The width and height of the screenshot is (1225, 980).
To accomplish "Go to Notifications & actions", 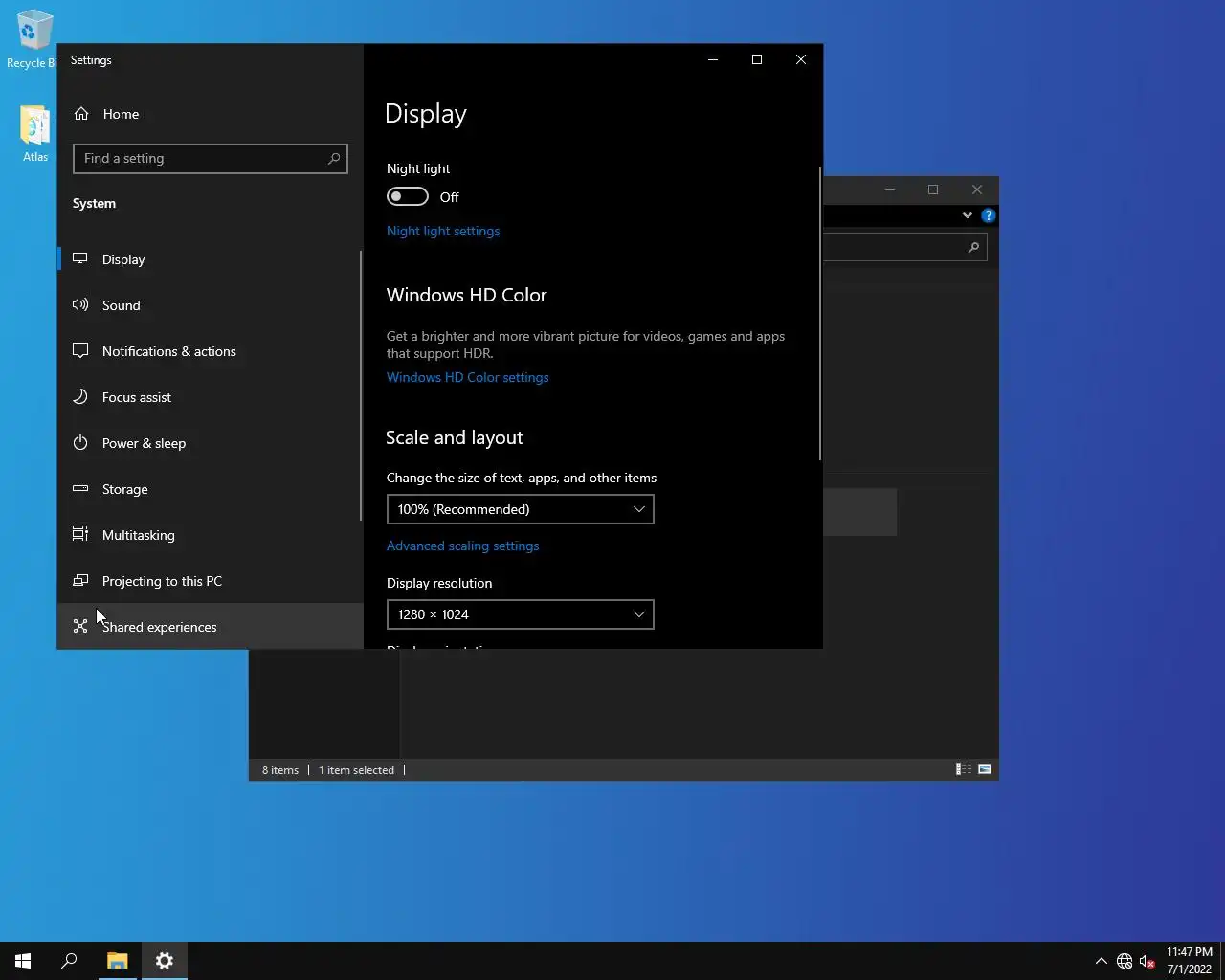I will (x=210, y=351).
